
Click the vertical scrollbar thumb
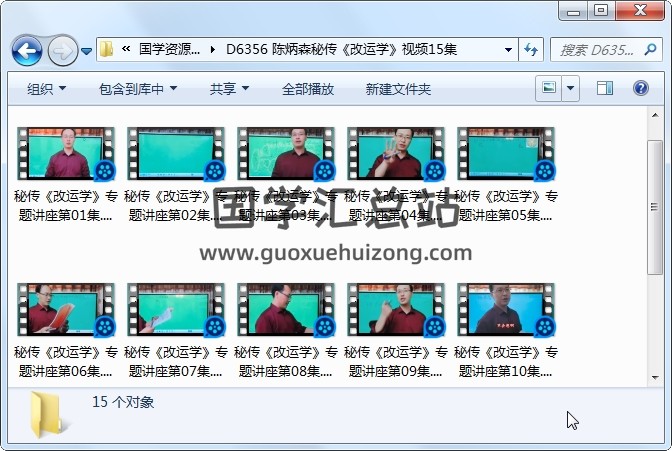click(655, 200)
